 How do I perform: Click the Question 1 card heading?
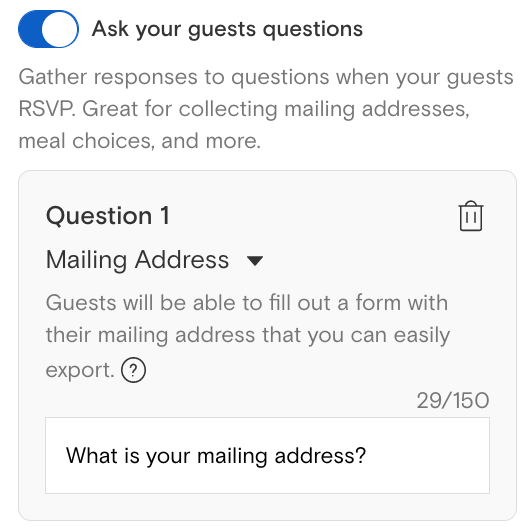coord(107,216)
